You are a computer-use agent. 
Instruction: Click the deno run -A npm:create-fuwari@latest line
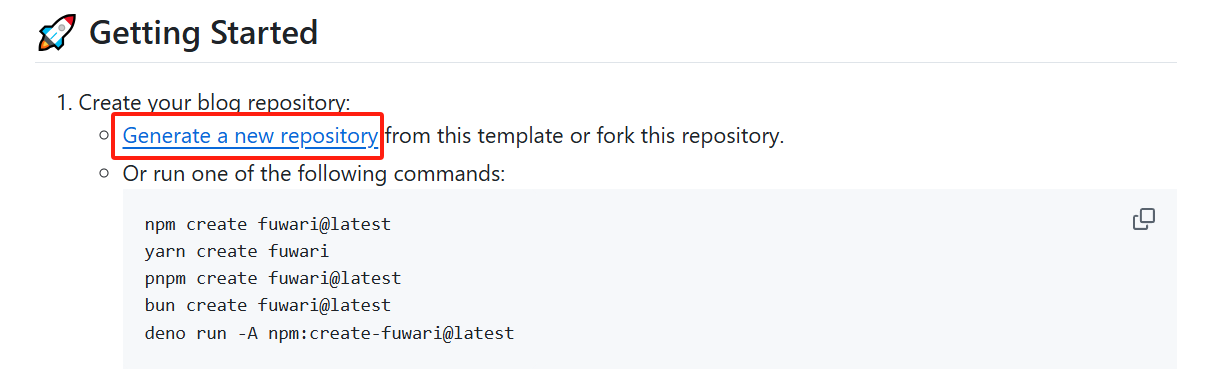(x=329, y=332)
